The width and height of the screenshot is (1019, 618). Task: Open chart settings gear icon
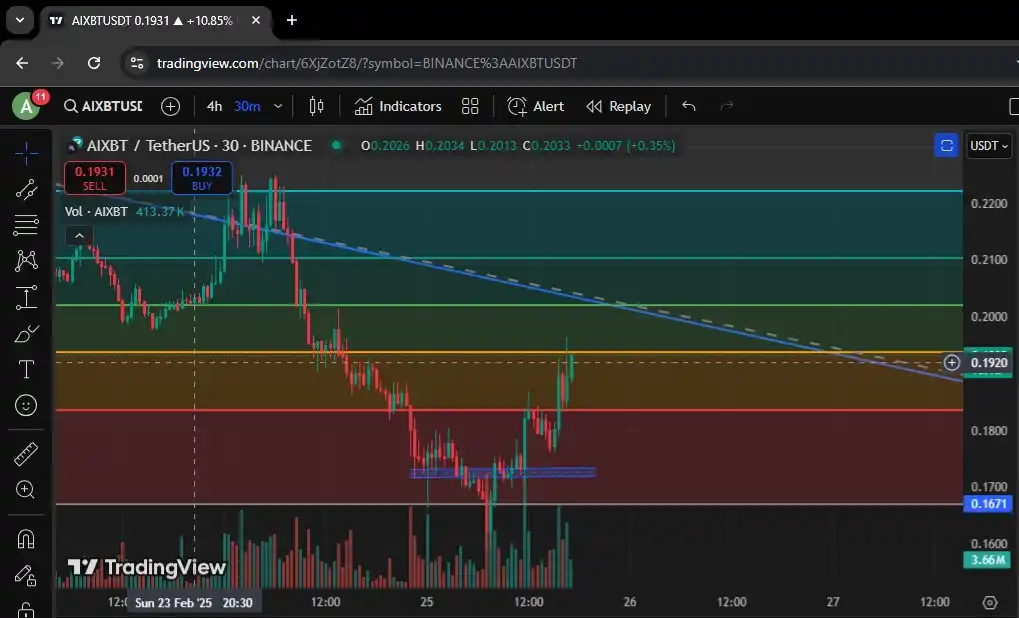coord(990,602)
